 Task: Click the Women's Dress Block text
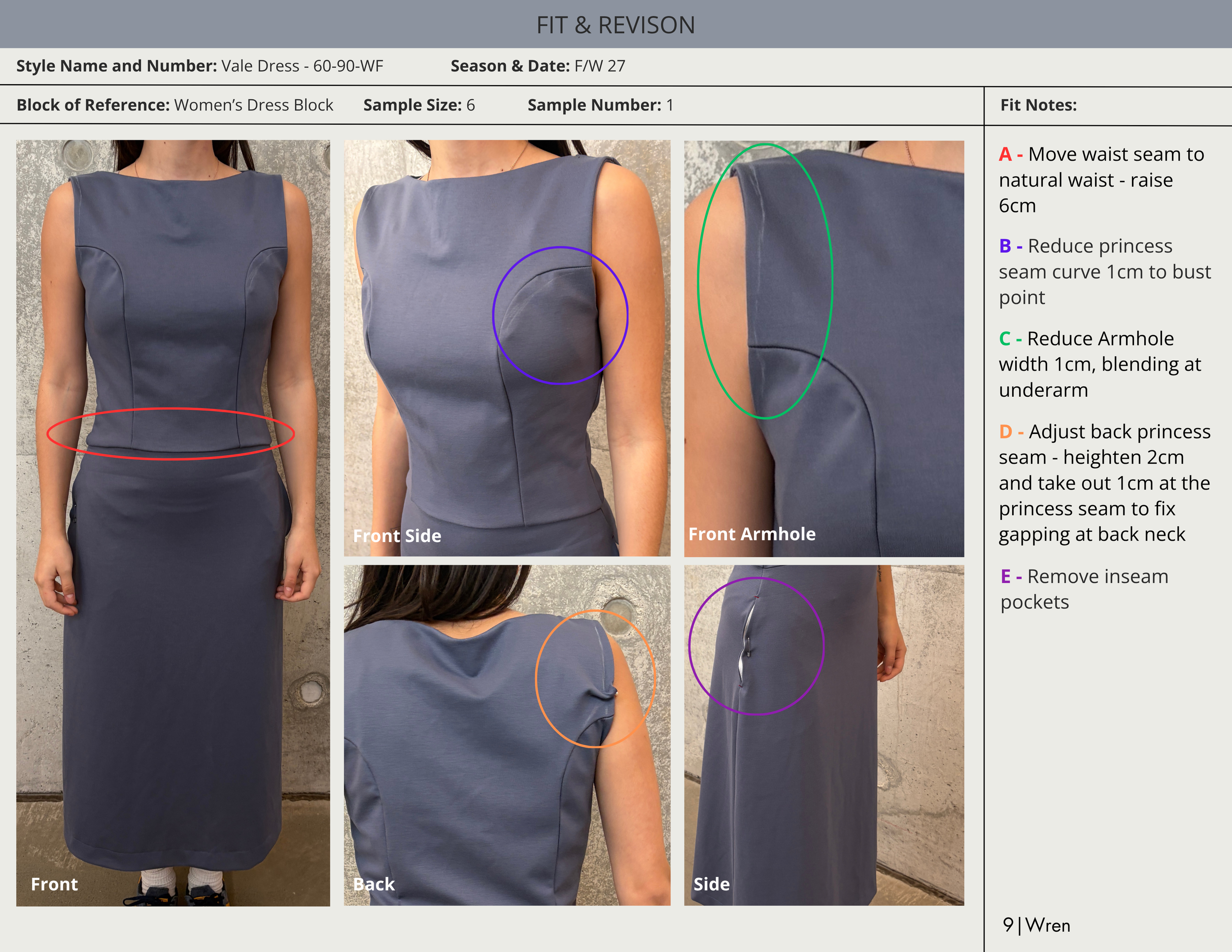click(x=254, y=105)
